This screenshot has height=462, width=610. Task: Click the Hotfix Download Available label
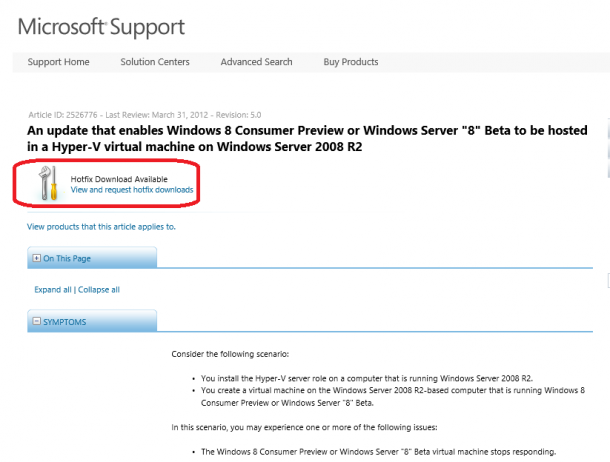[x=119, y=179]
